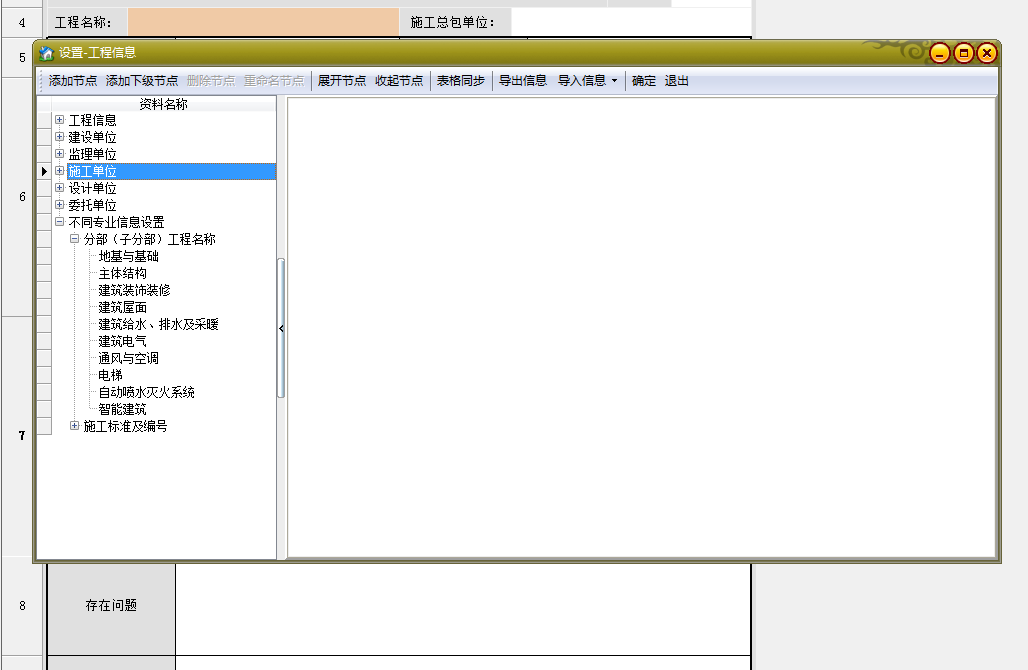Expand the 工程信息 tree node
The height and width of the screenshot is (670, 1028).
point(60,120)
